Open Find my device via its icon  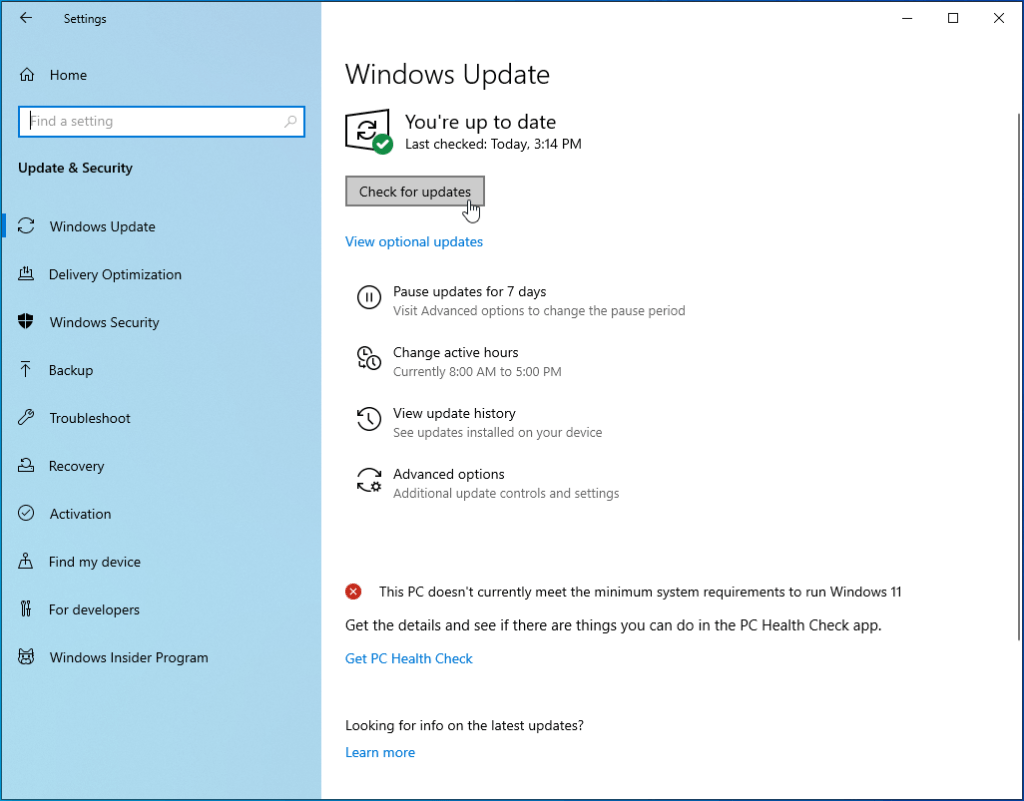tap(26, 562)
